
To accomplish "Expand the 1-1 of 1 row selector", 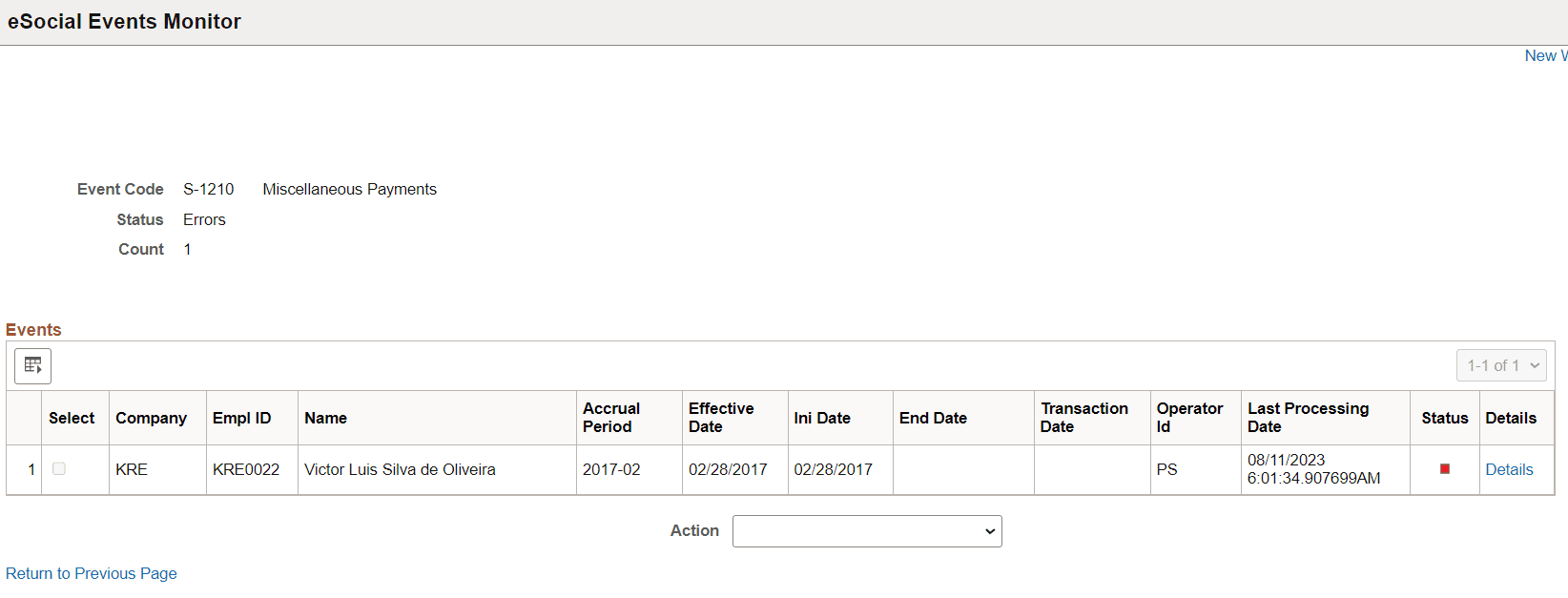I will point(1501,365).
